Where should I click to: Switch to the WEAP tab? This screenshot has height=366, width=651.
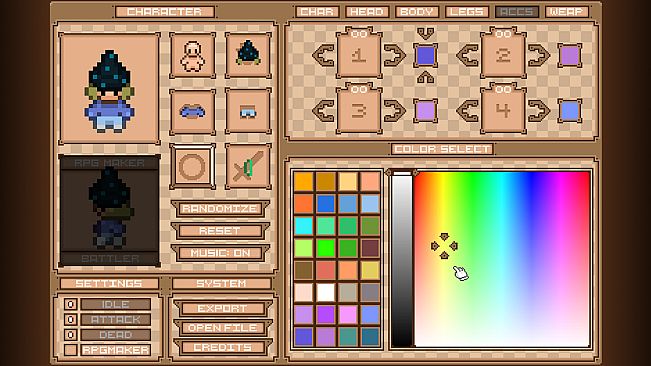[567, 12]
